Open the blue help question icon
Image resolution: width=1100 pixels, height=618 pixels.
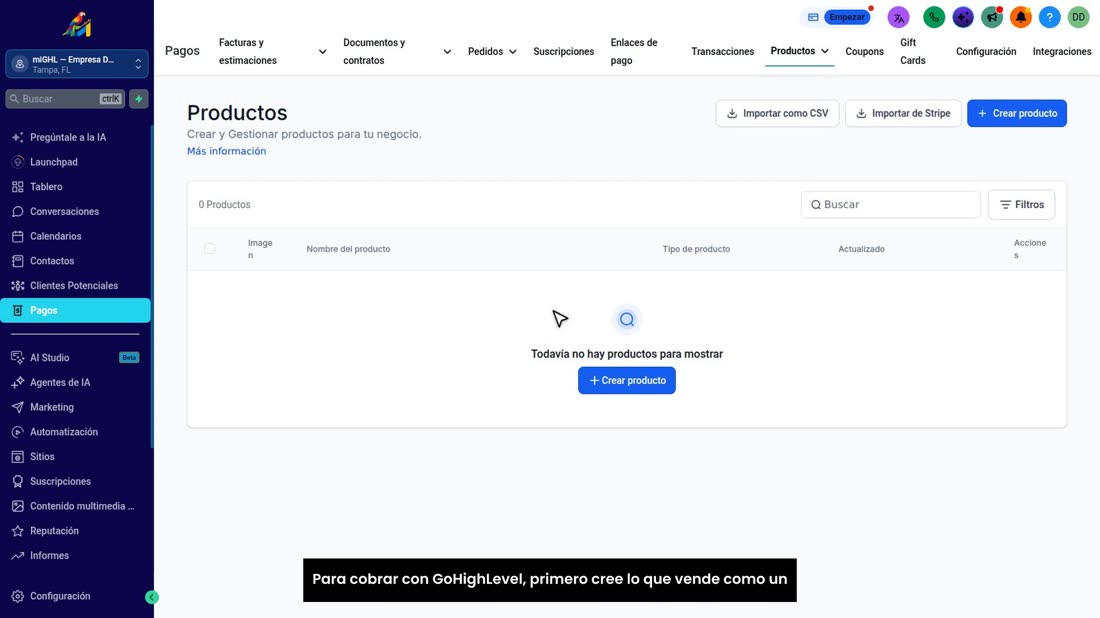coord(1049,17)
